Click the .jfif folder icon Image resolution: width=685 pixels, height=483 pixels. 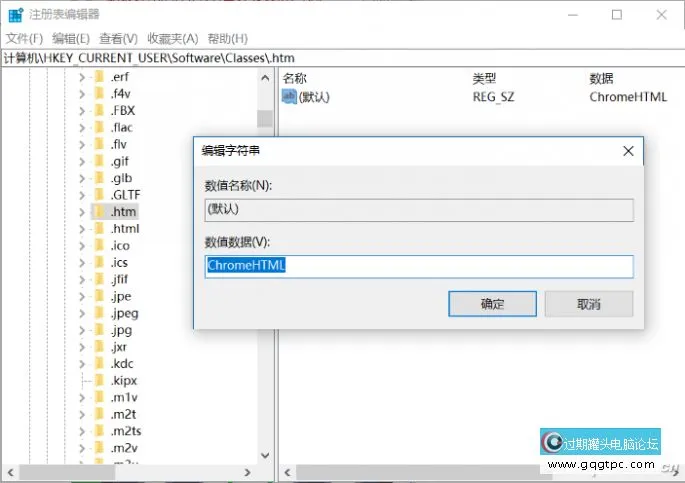point(100,279)
